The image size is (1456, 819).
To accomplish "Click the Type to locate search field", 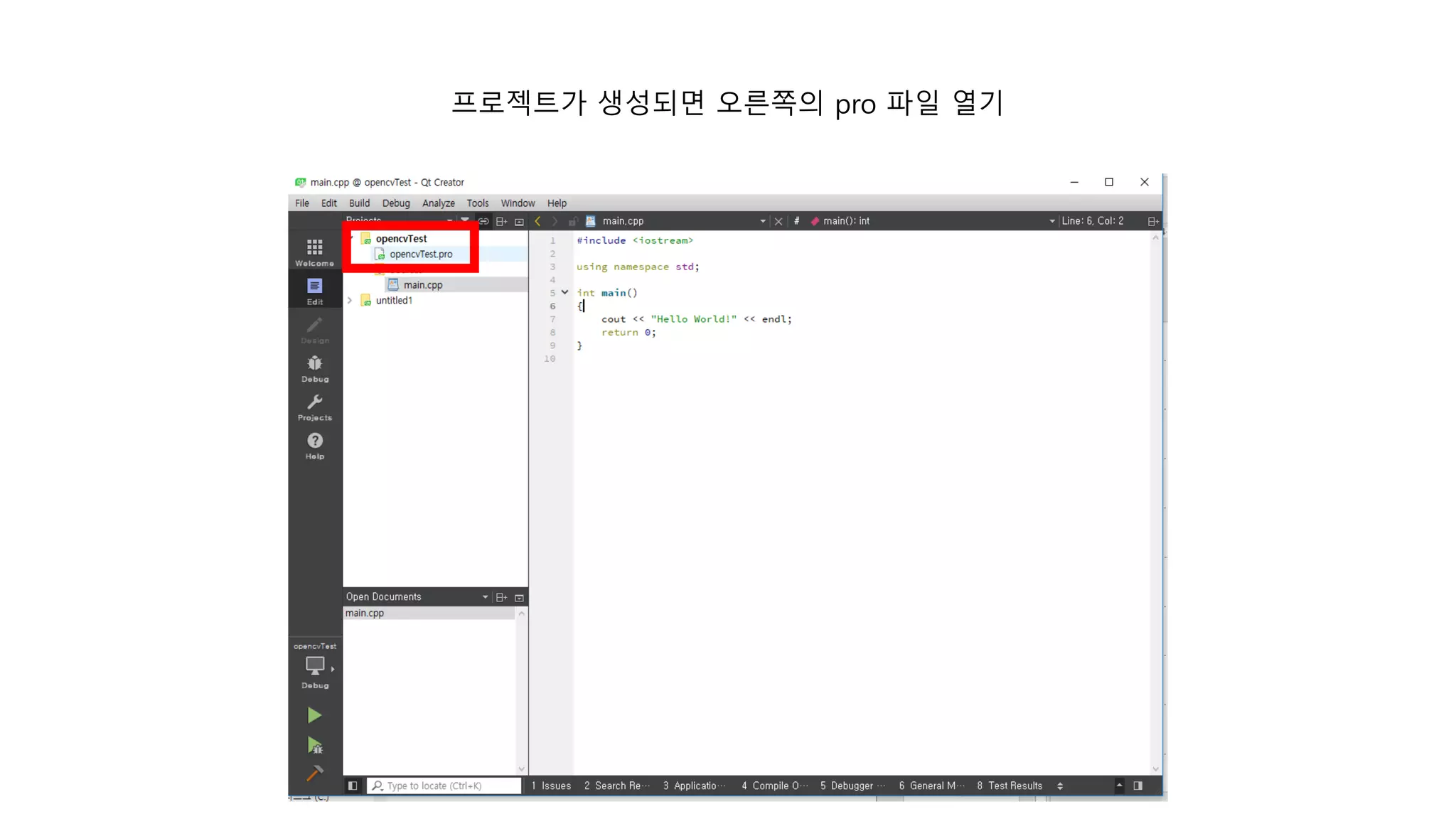I will (x=444, y=786).
